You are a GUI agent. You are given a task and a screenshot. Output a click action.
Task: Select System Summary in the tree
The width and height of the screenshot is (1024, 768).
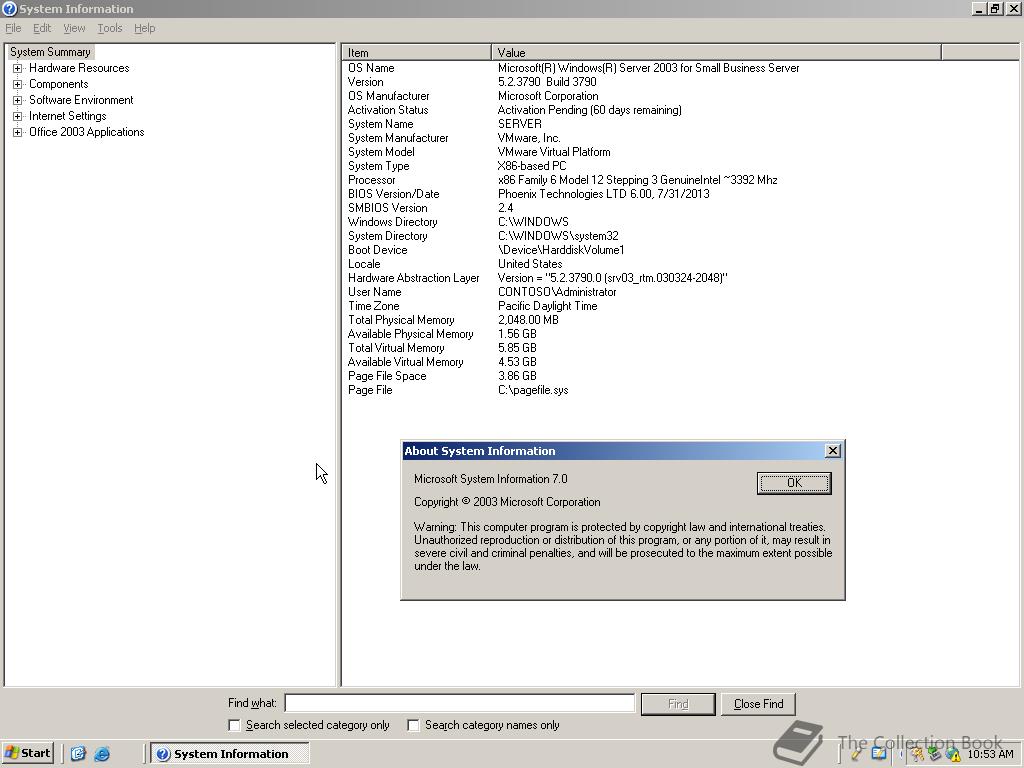click(x=50, y=52)
